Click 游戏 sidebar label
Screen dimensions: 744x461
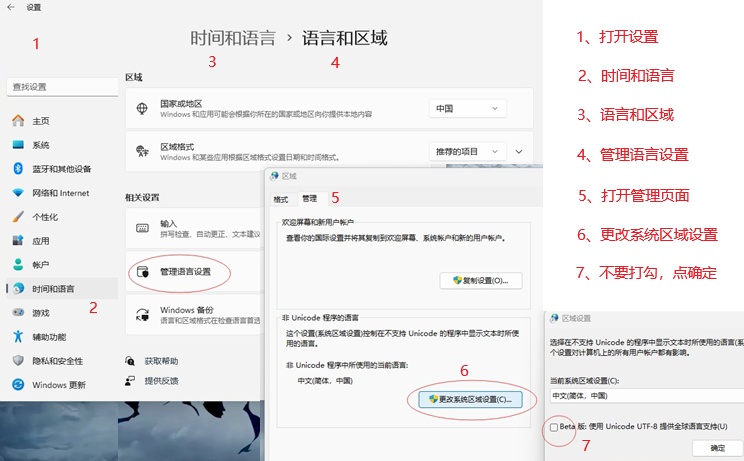[41, 313]
